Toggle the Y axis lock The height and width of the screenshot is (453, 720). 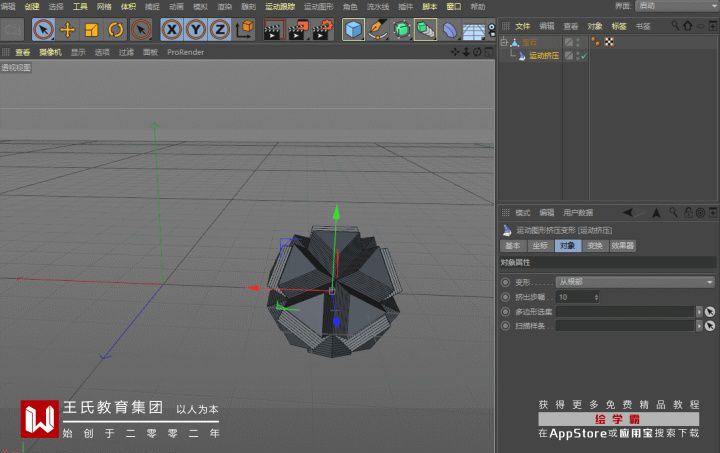196,30
